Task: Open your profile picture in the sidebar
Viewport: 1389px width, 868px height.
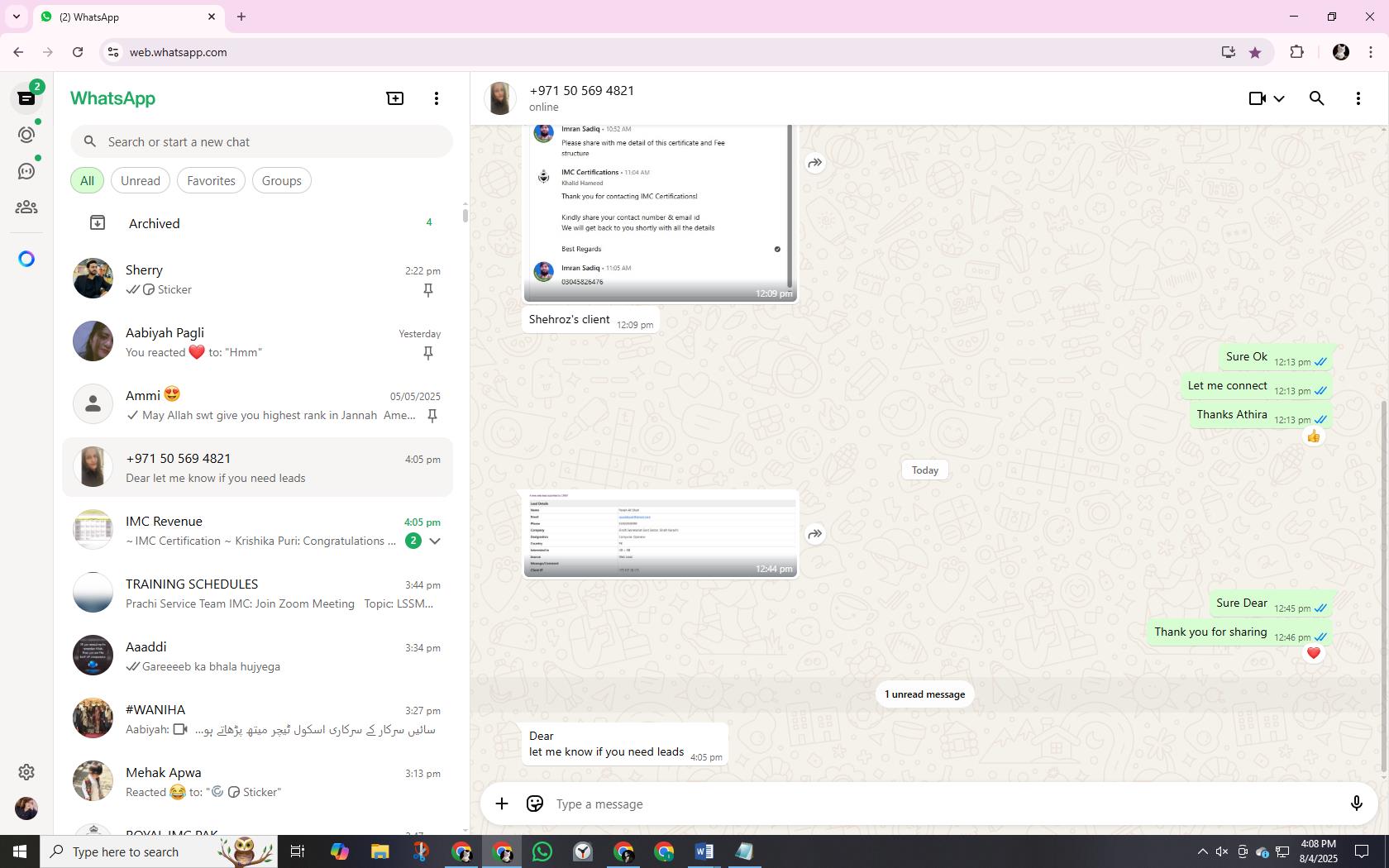Action: tap(26, 808)
